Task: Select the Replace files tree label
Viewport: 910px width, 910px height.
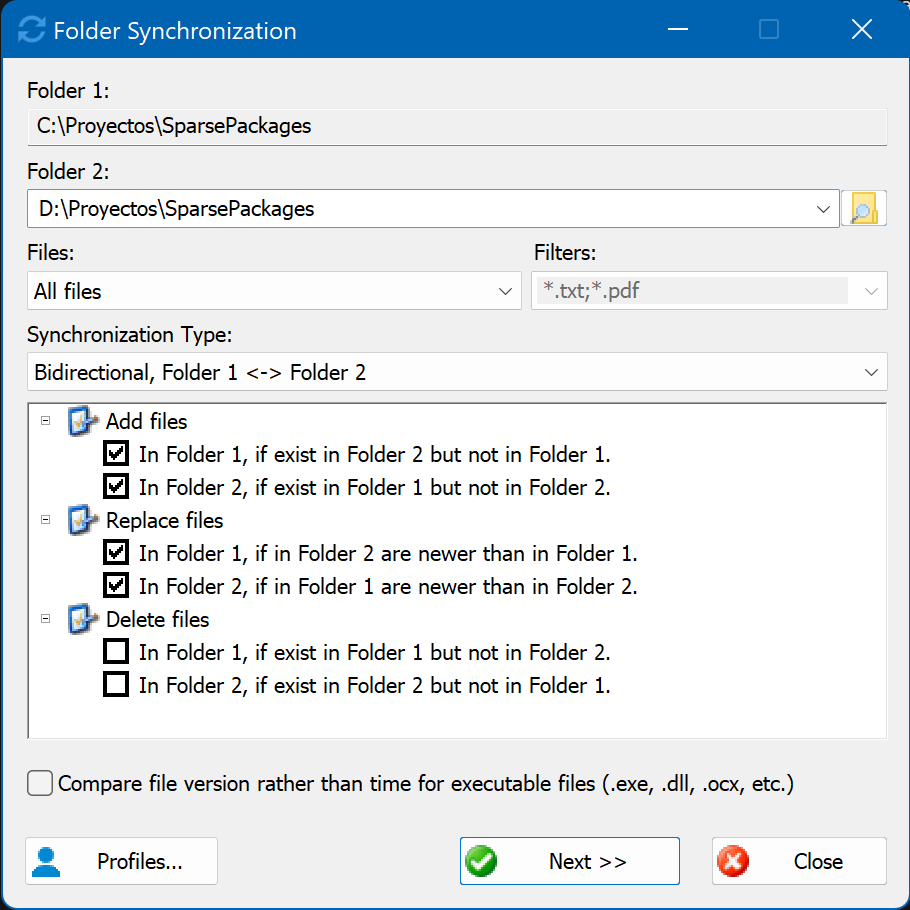Action: click(x=164, y=521)
